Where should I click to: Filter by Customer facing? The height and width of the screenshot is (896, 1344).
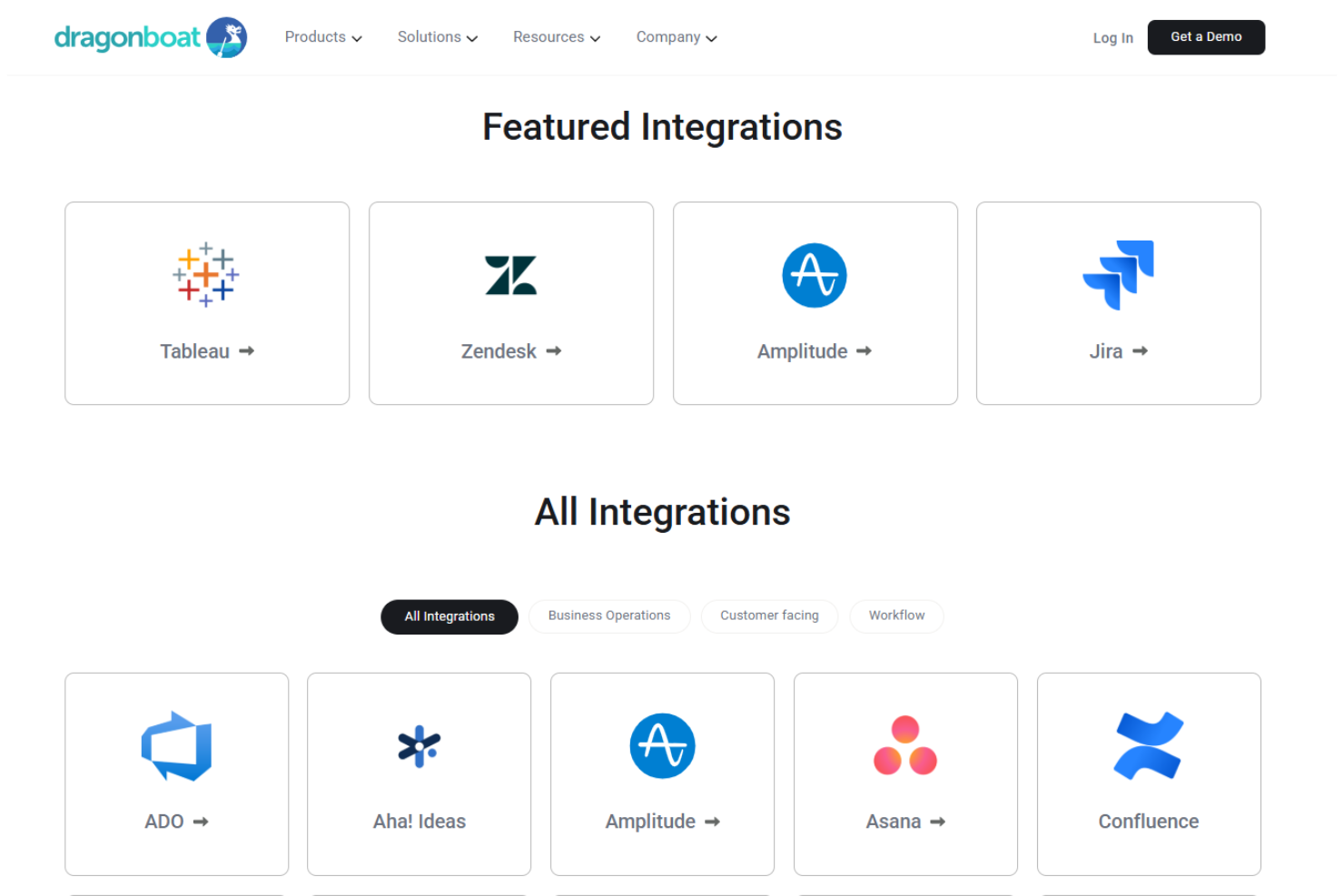(x=769, y=615)
